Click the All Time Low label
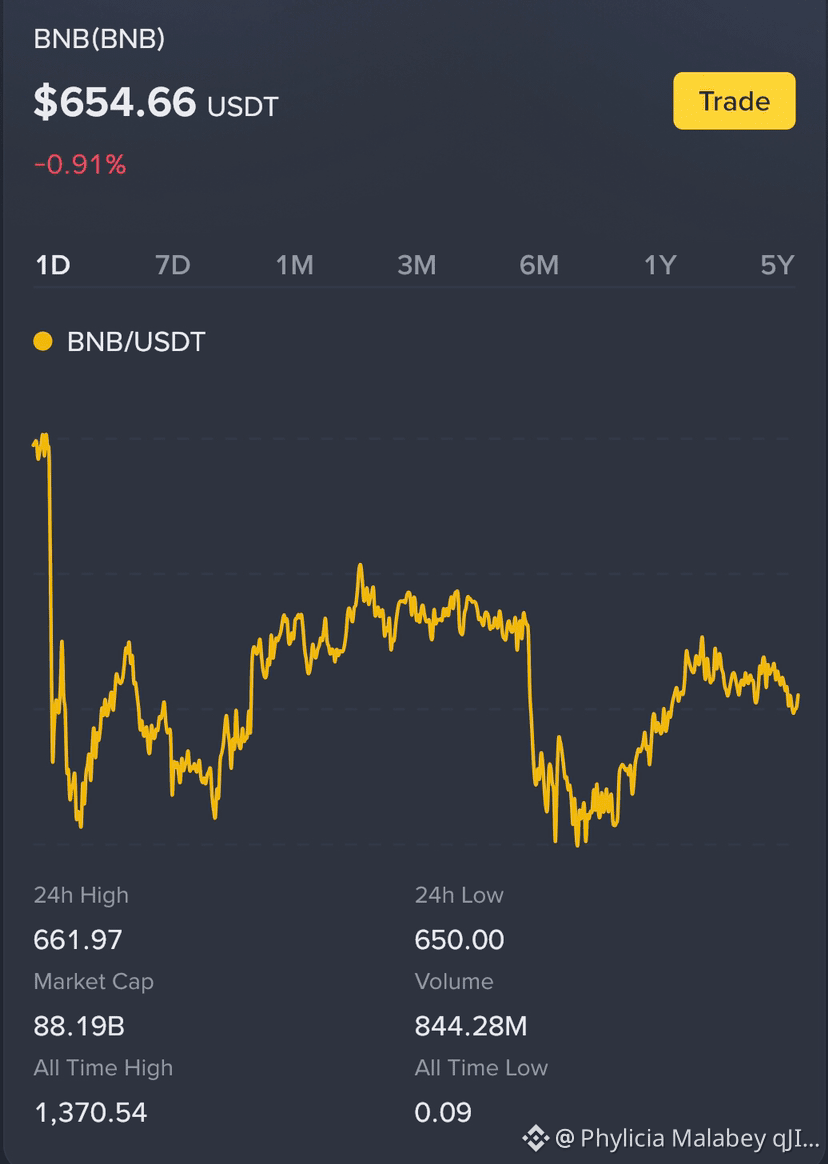The width and height of the screenshot is (828, 1164). [x=481, y=1067]
